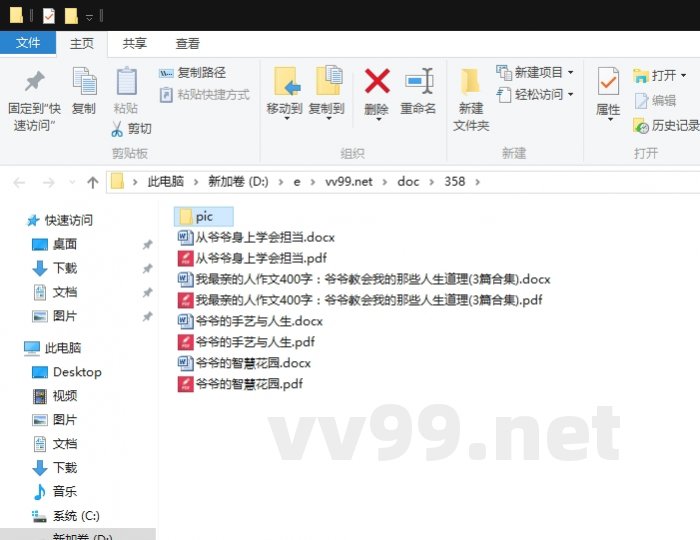Switch to the 共享 Share tab

(x=134, y=43)
